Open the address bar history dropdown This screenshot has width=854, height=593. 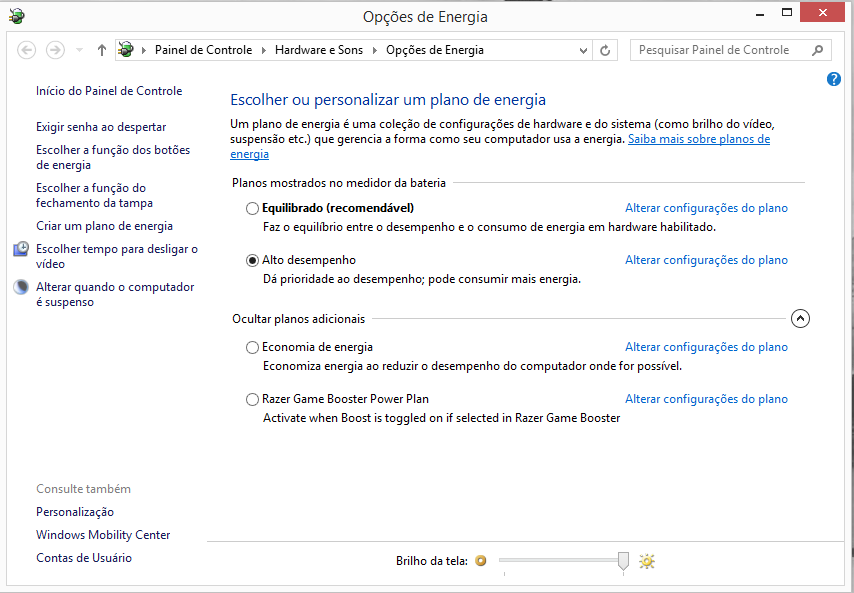coord(583,51)
